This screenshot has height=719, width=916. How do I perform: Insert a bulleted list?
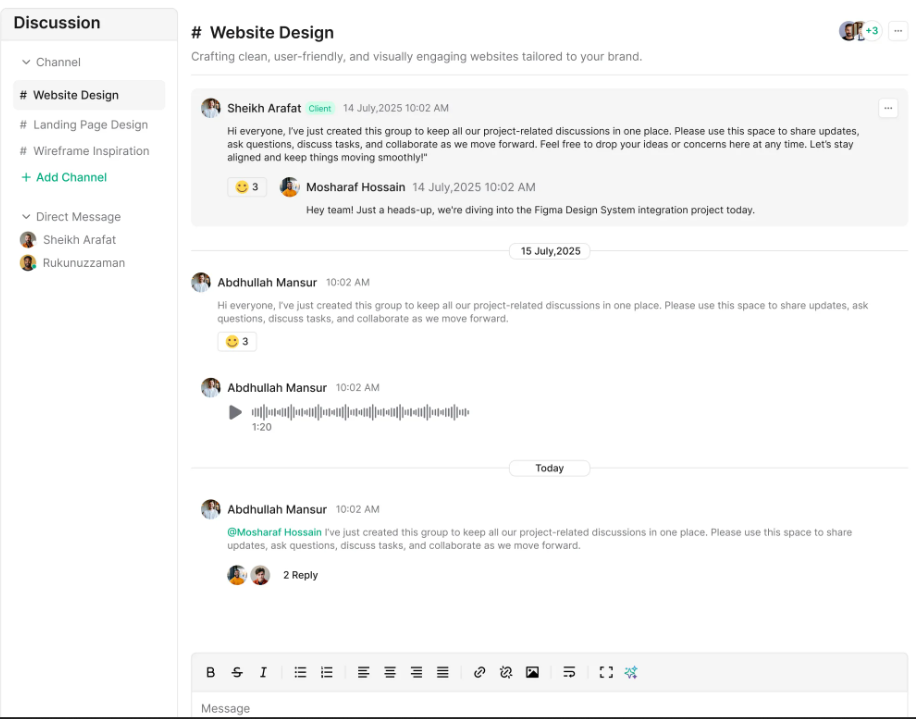(x=300, y=673)
